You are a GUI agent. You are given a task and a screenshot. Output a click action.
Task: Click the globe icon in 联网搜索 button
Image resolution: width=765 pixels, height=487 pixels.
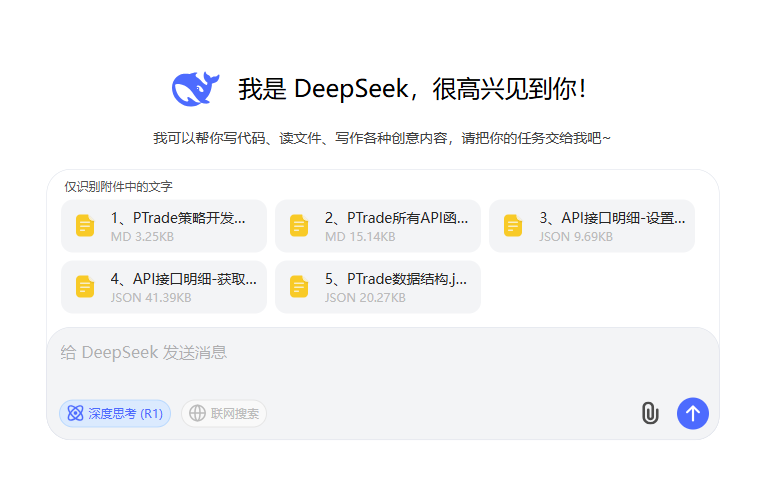198,413
